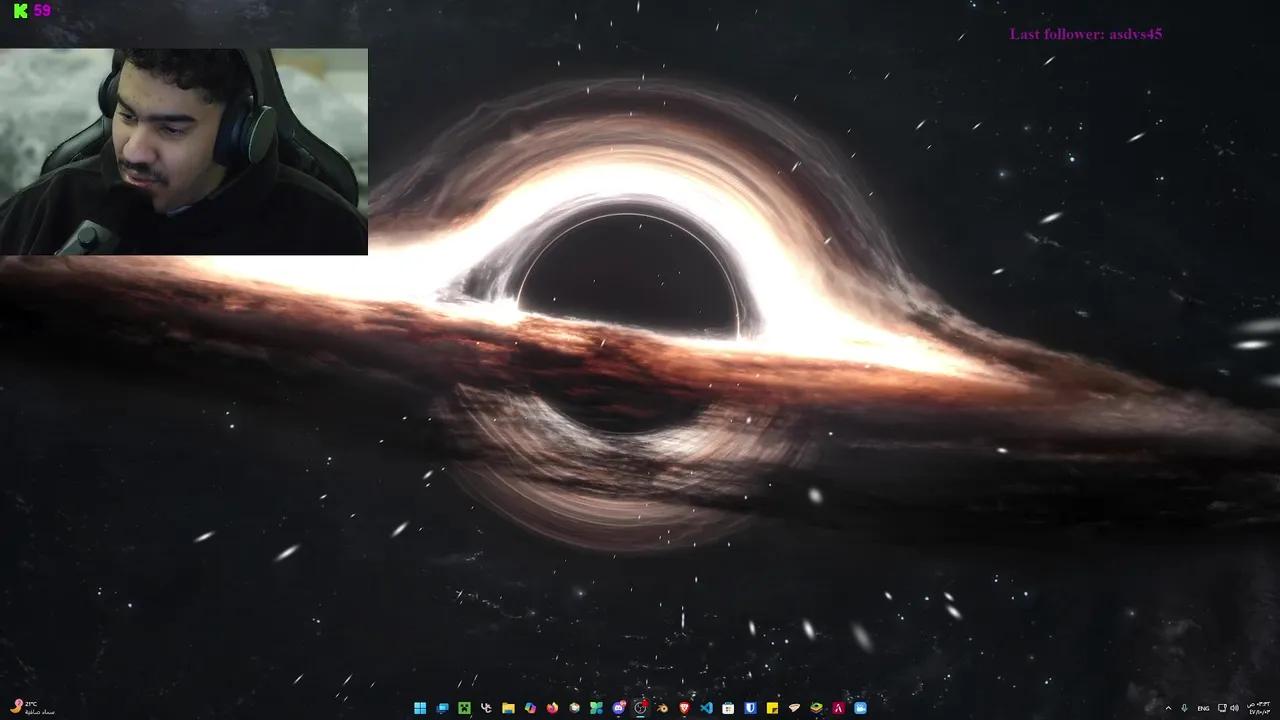Show hidden system tray icons
Viewport: 1280px width, 720px height.
pyautogui.click(x=1168, y=708)
